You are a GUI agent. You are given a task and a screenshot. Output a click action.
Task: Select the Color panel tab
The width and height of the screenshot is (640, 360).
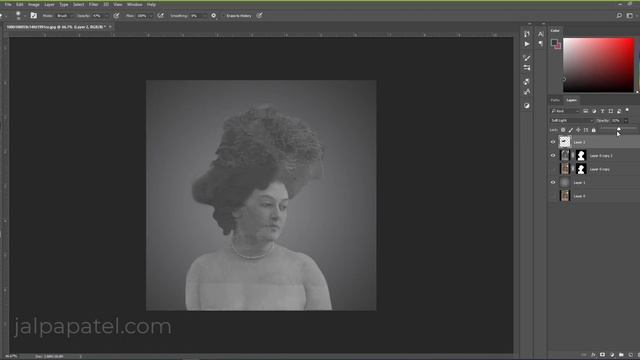point(555,31)
